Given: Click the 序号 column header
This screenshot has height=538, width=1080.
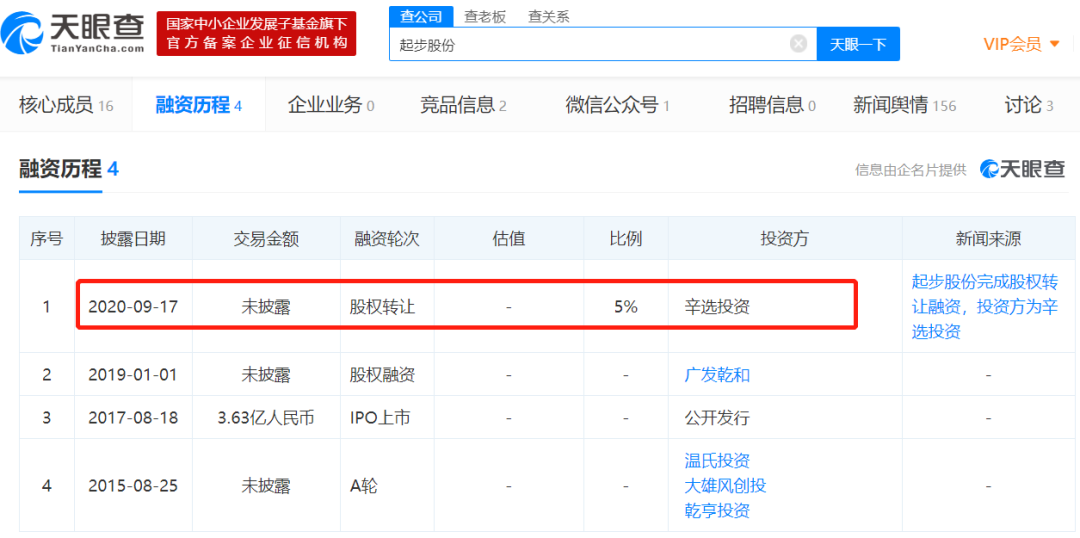Looking at the screenshot, I should click(46, 239).
